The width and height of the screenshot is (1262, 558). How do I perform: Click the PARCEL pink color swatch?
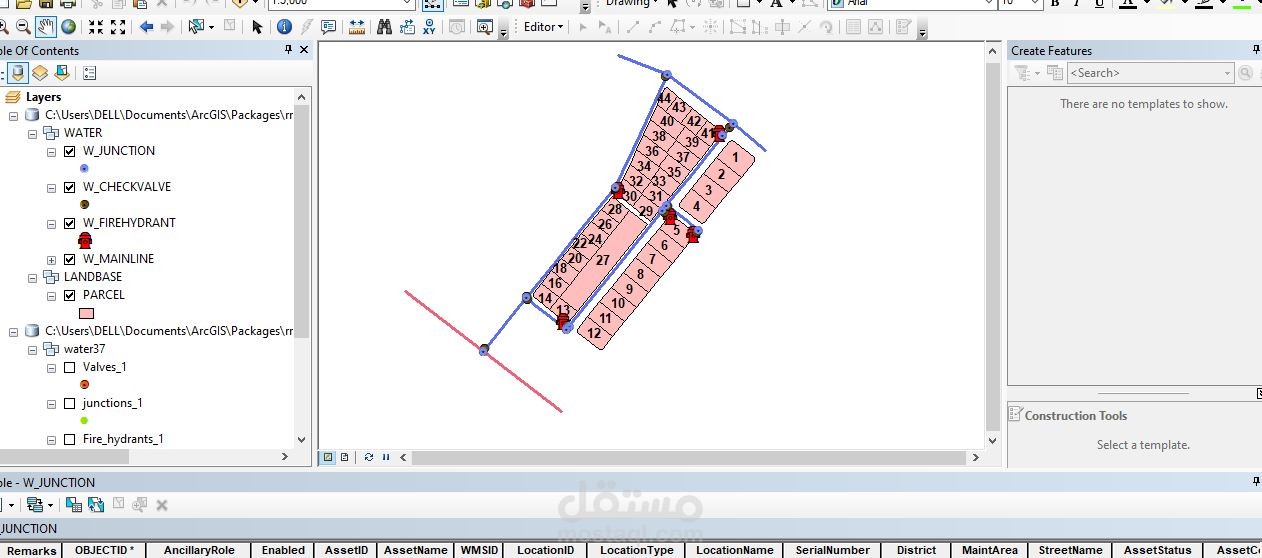tap(86, 313)
